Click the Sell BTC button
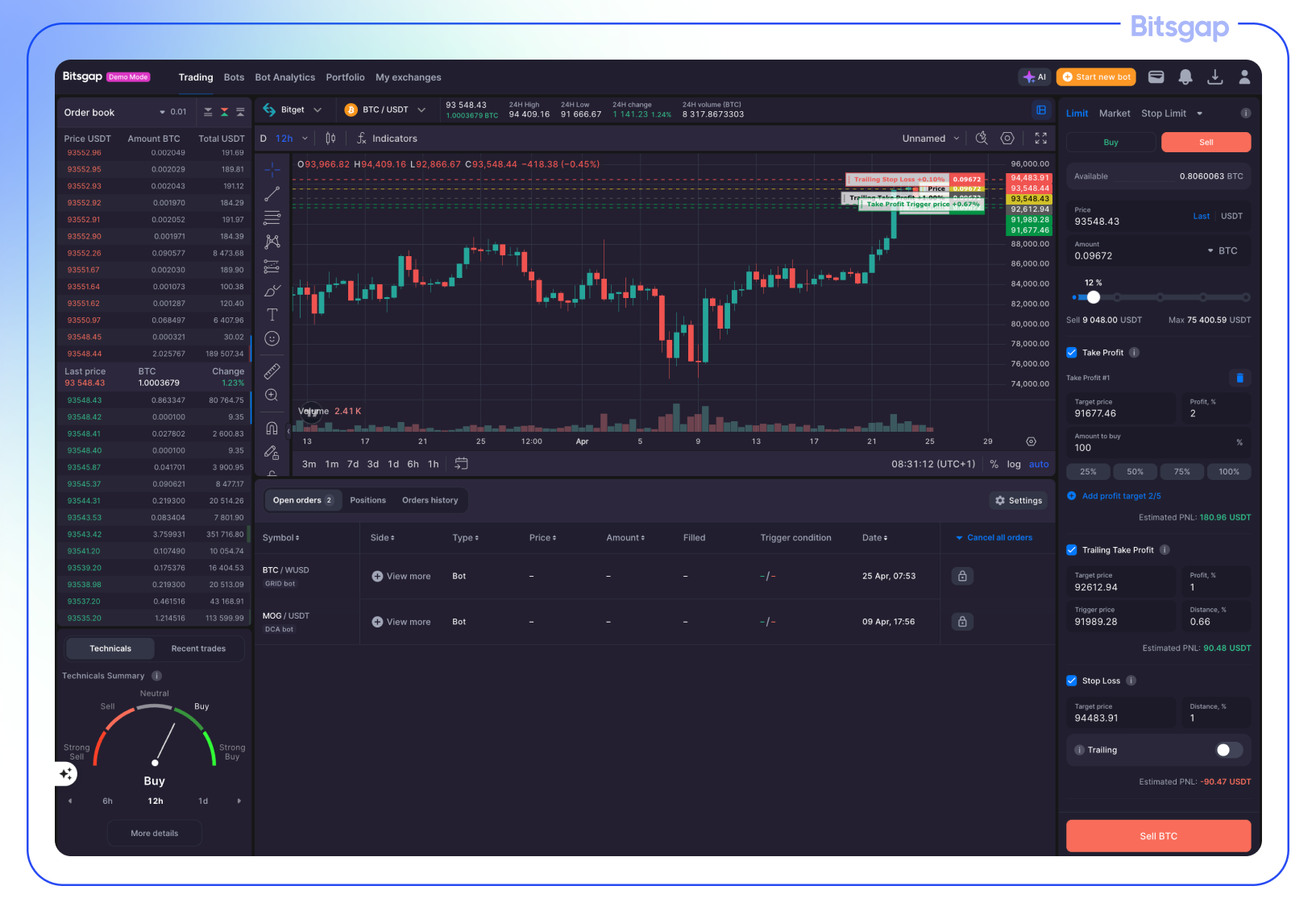Viewport: 1316px width, 915px height. (x=1159, y=836)
